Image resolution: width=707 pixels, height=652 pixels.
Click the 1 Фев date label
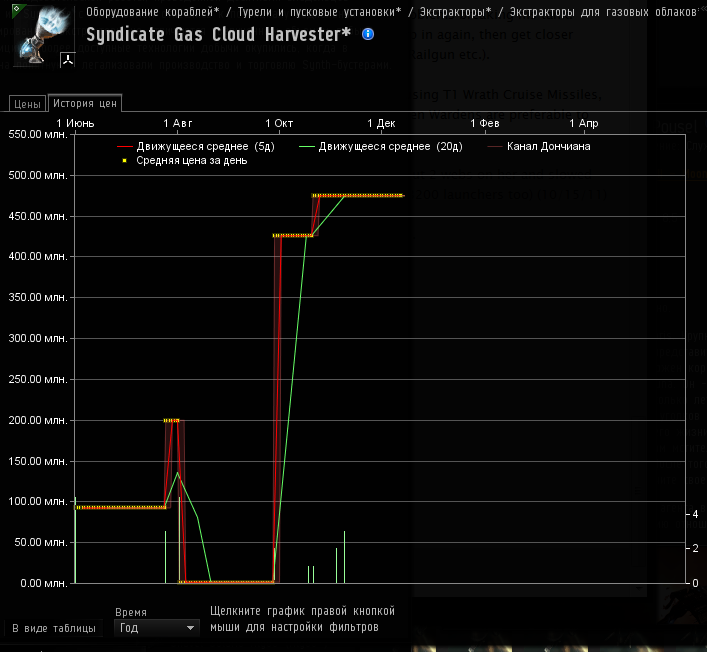pyautogui.click(x=485, y=123)
